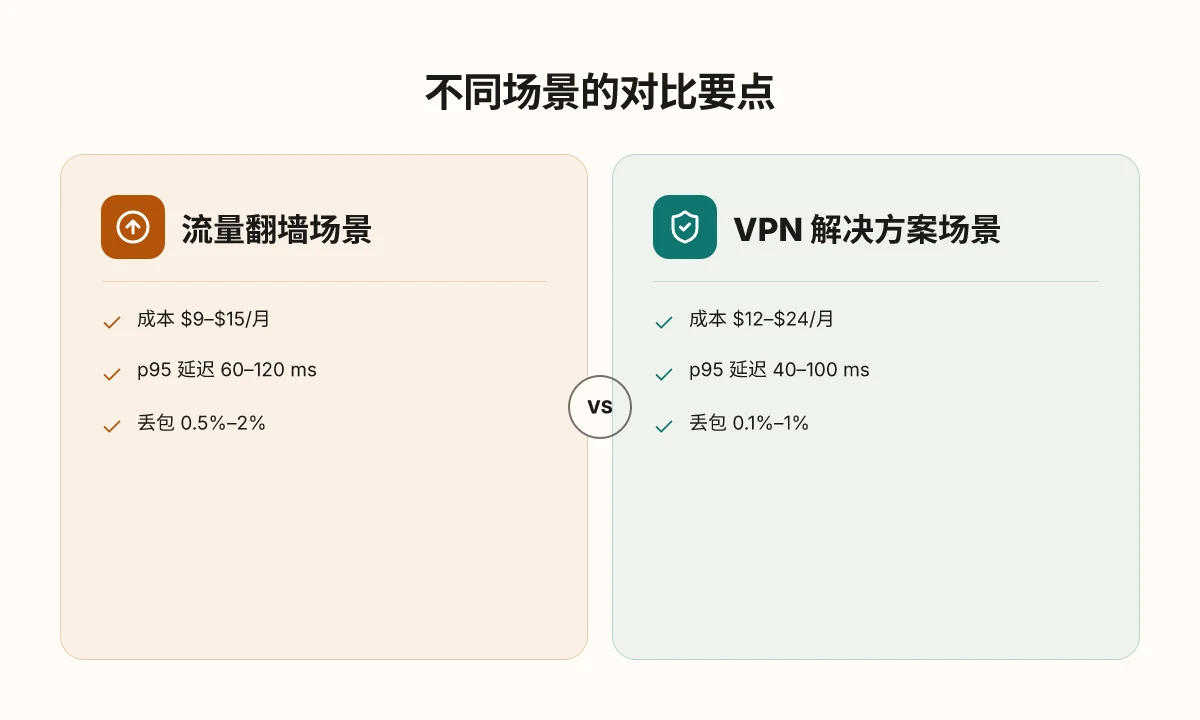The width and height of the screenshot is (1200, 720).
Task: Select the VPN 解决方案场景 heading
Action: click(867, 229)
